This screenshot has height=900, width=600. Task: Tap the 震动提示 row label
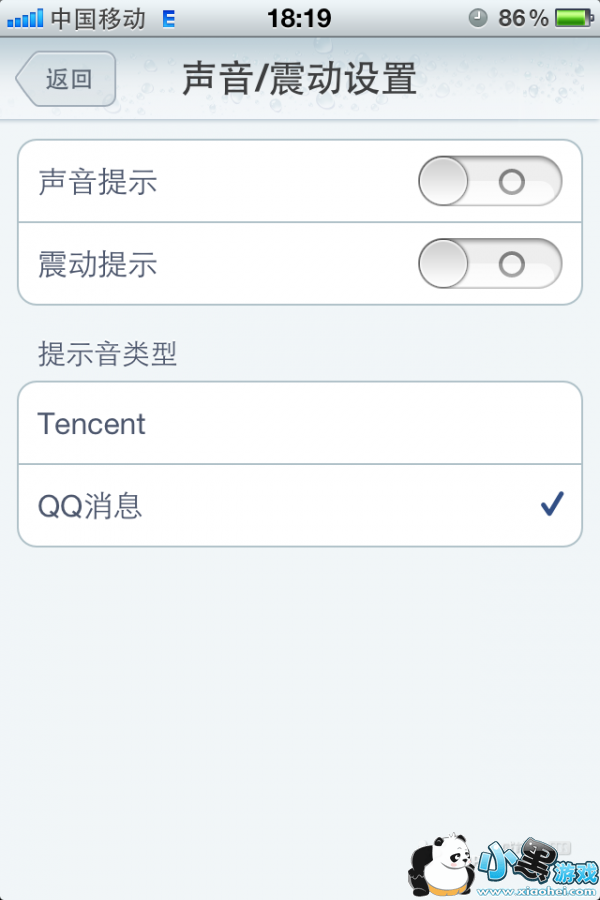98,264
